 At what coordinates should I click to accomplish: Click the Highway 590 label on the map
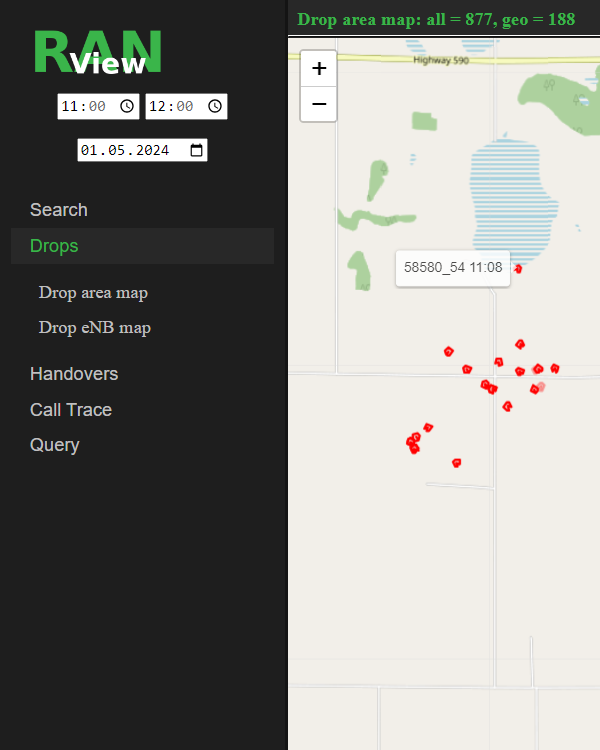442,61
